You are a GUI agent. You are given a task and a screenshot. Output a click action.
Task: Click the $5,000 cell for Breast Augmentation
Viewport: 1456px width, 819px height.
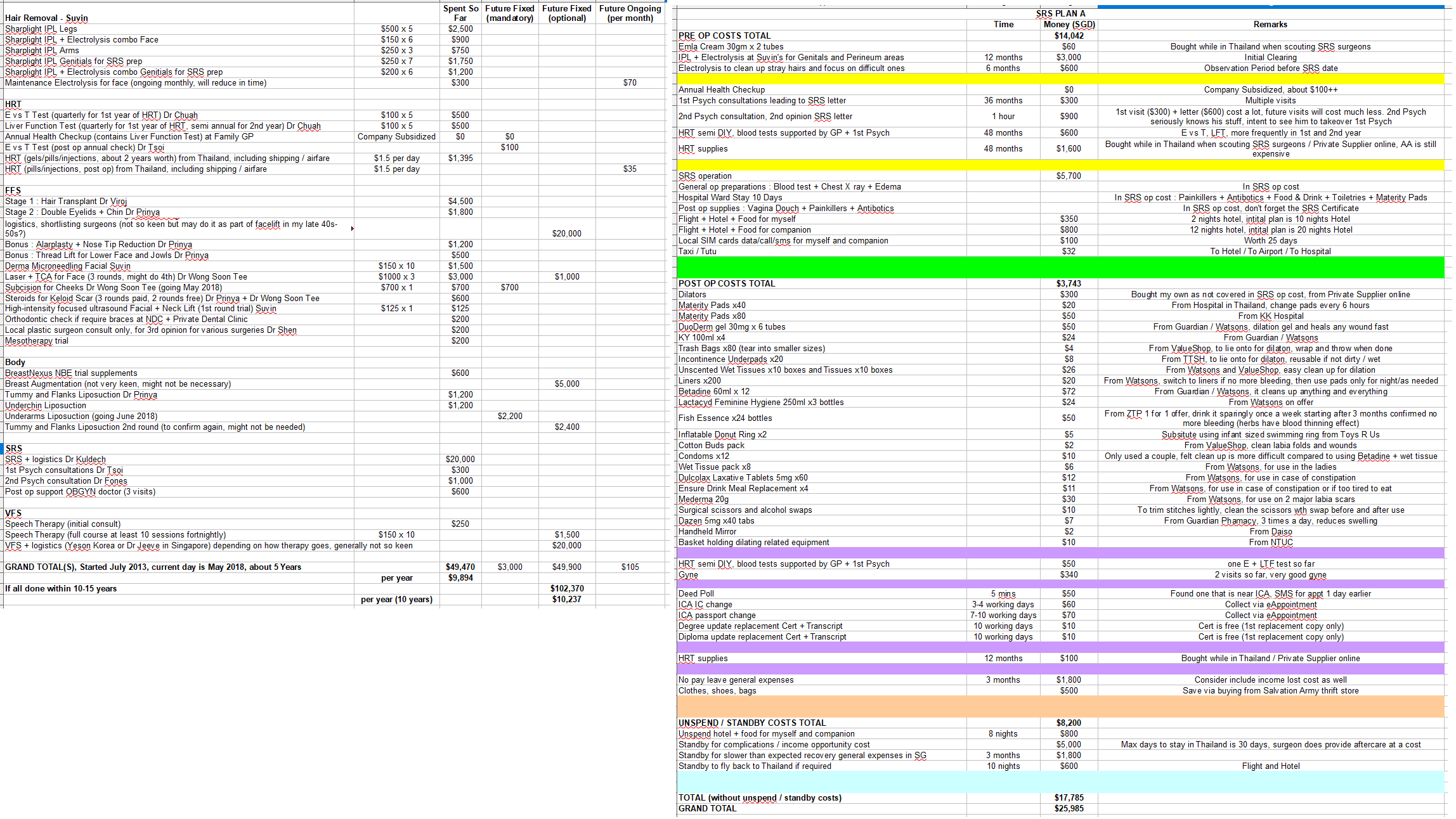[567, 384]
